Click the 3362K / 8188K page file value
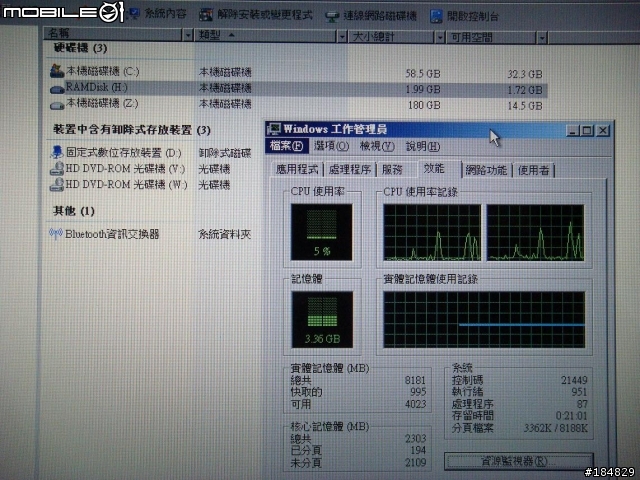The width and height of the screenshot is (640, 480). [556, 428]
